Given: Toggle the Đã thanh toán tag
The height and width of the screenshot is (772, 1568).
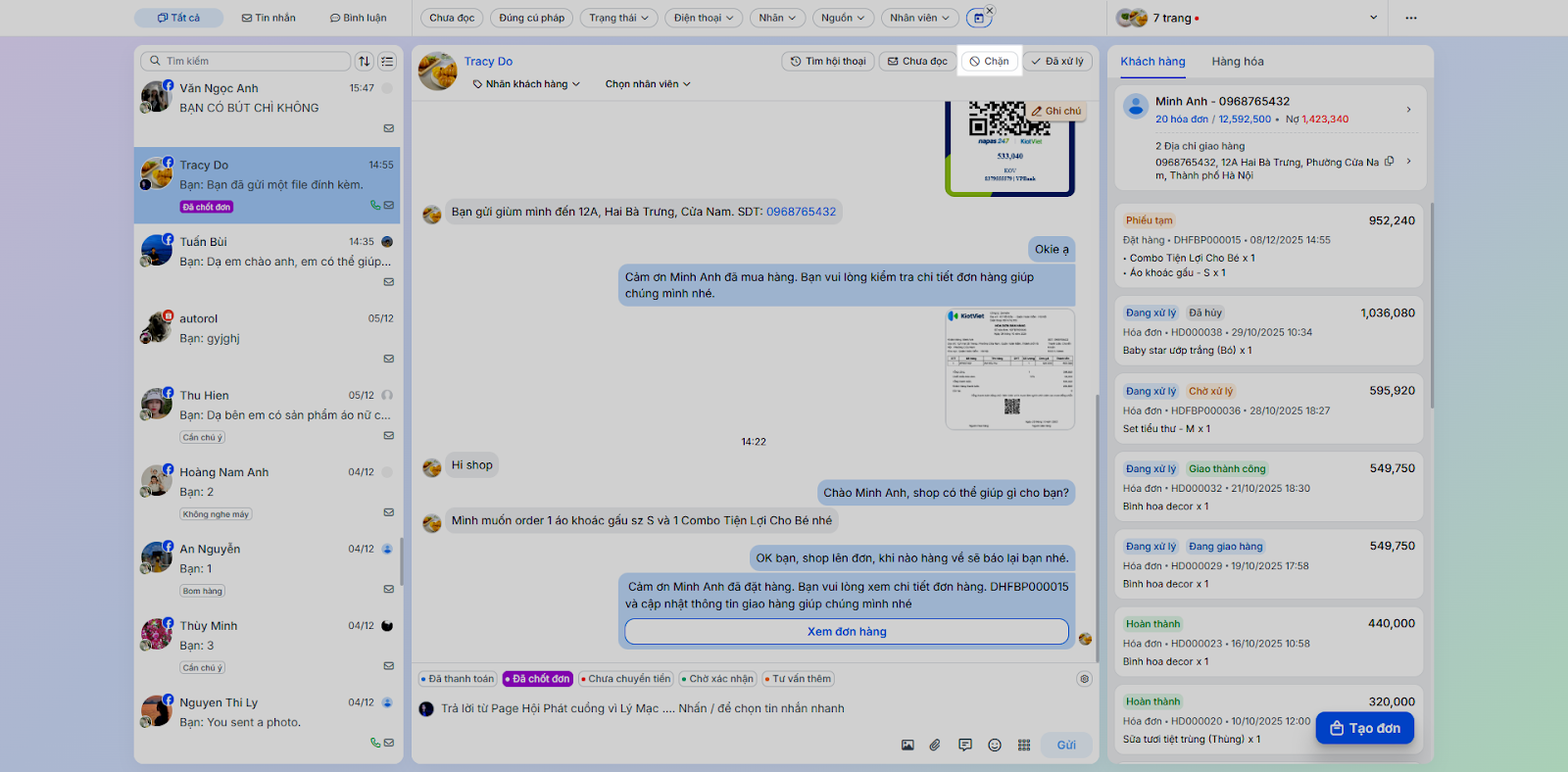Looking at the screenshot, I should 458,679.
